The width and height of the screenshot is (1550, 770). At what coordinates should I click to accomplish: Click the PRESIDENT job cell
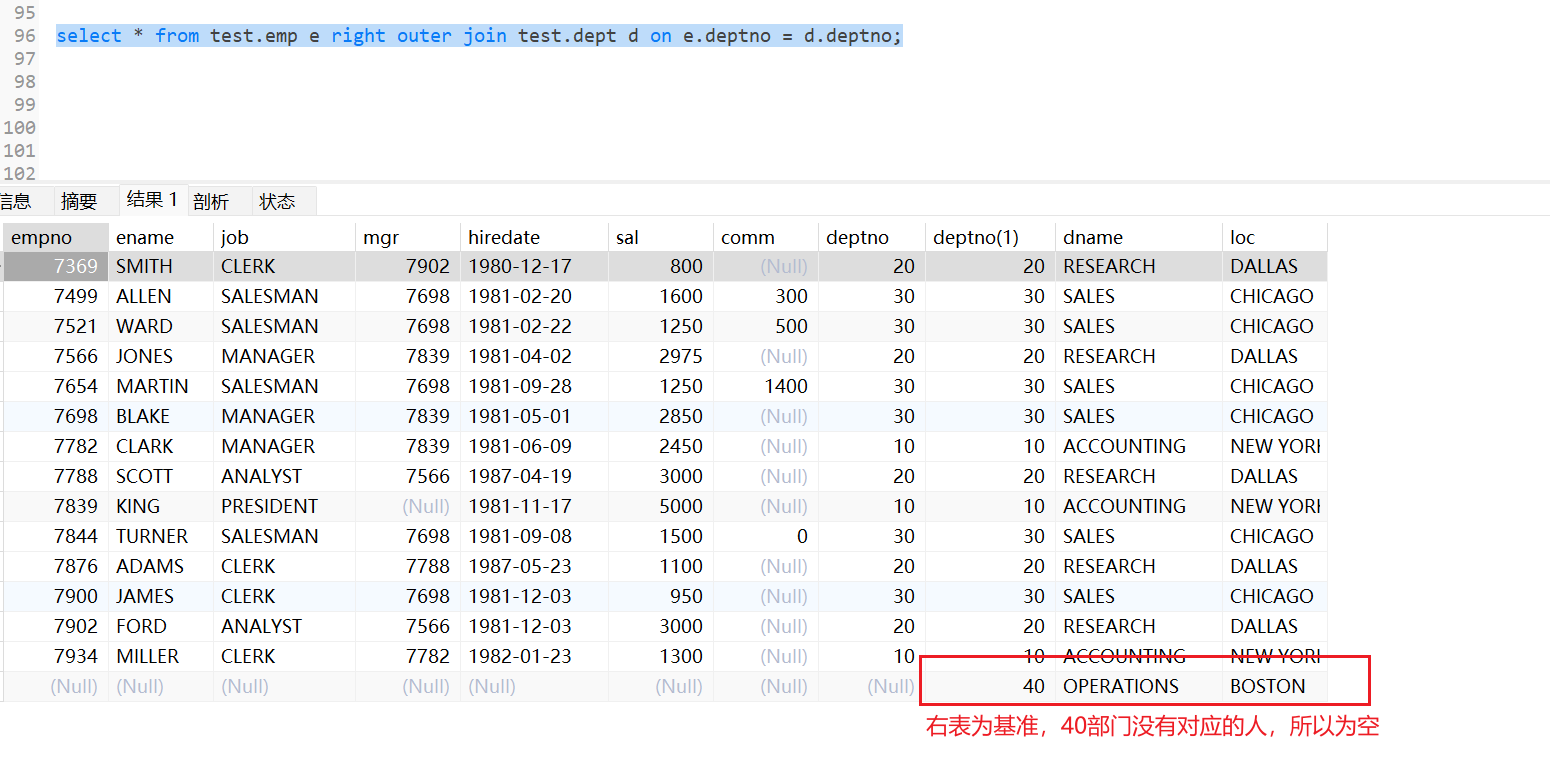point(270,507)
